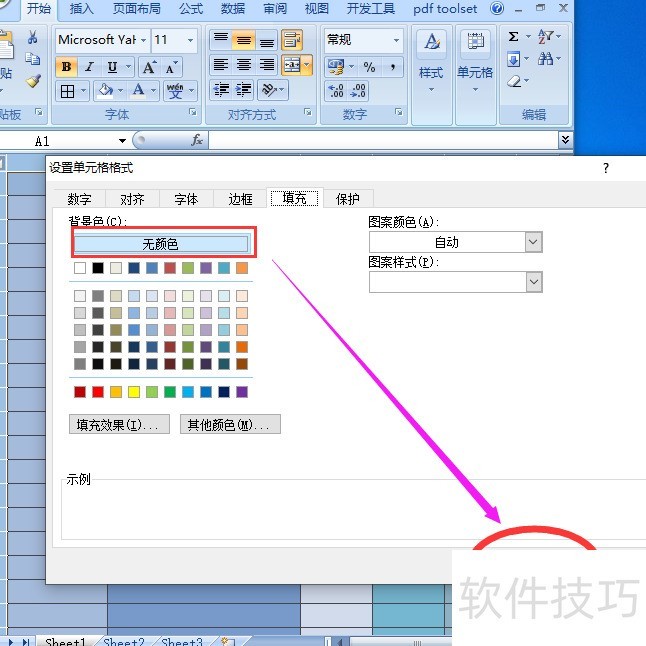Click the AutoSum sigma icon
The width and height of the screenshot is (646, 646).
[x=513, y=36]
